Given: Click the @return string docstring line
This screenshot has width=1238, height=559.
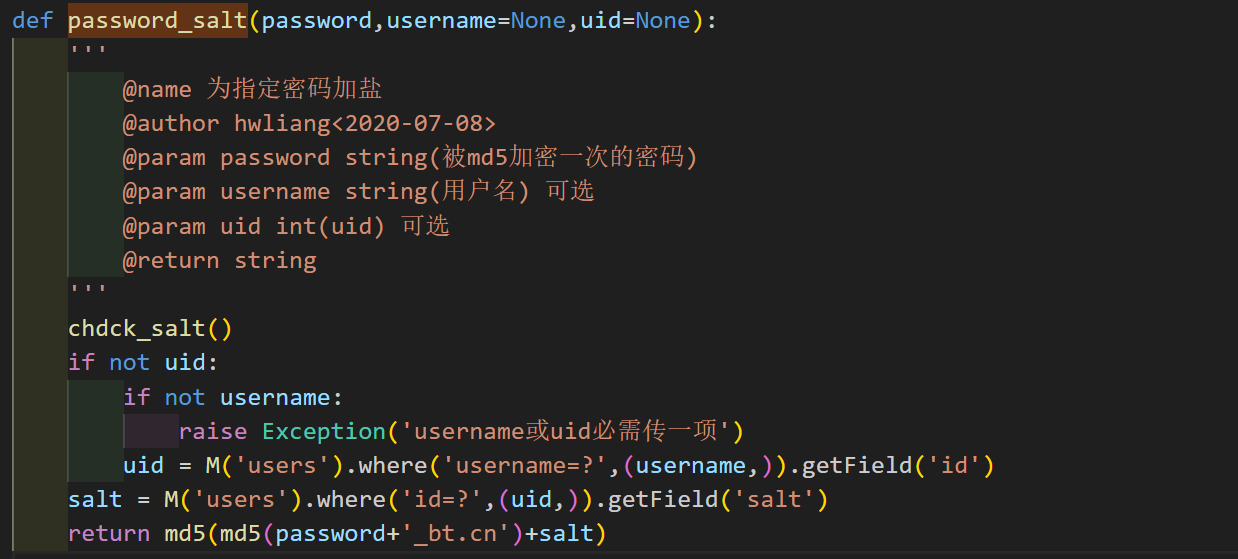Looking at the screenshot, I should click(220, 261).
